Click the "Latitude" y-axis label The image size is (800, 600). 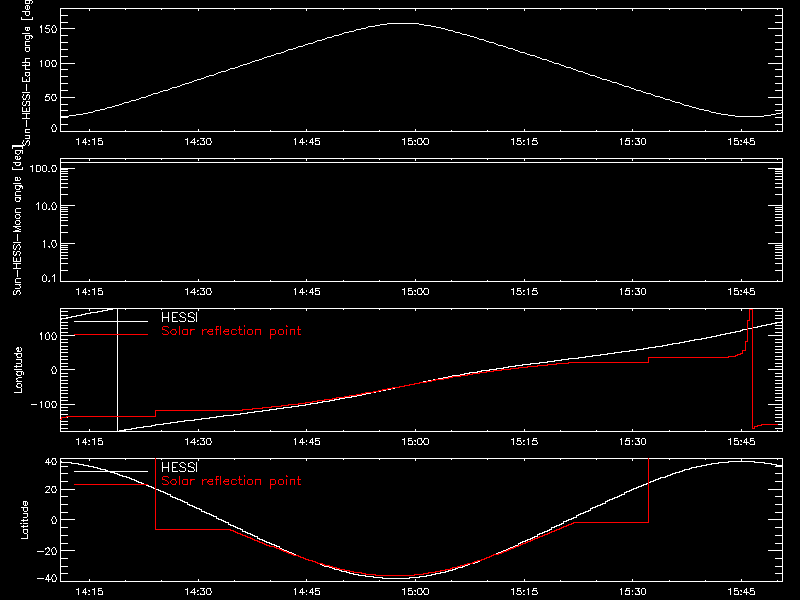tap(24, 520)
